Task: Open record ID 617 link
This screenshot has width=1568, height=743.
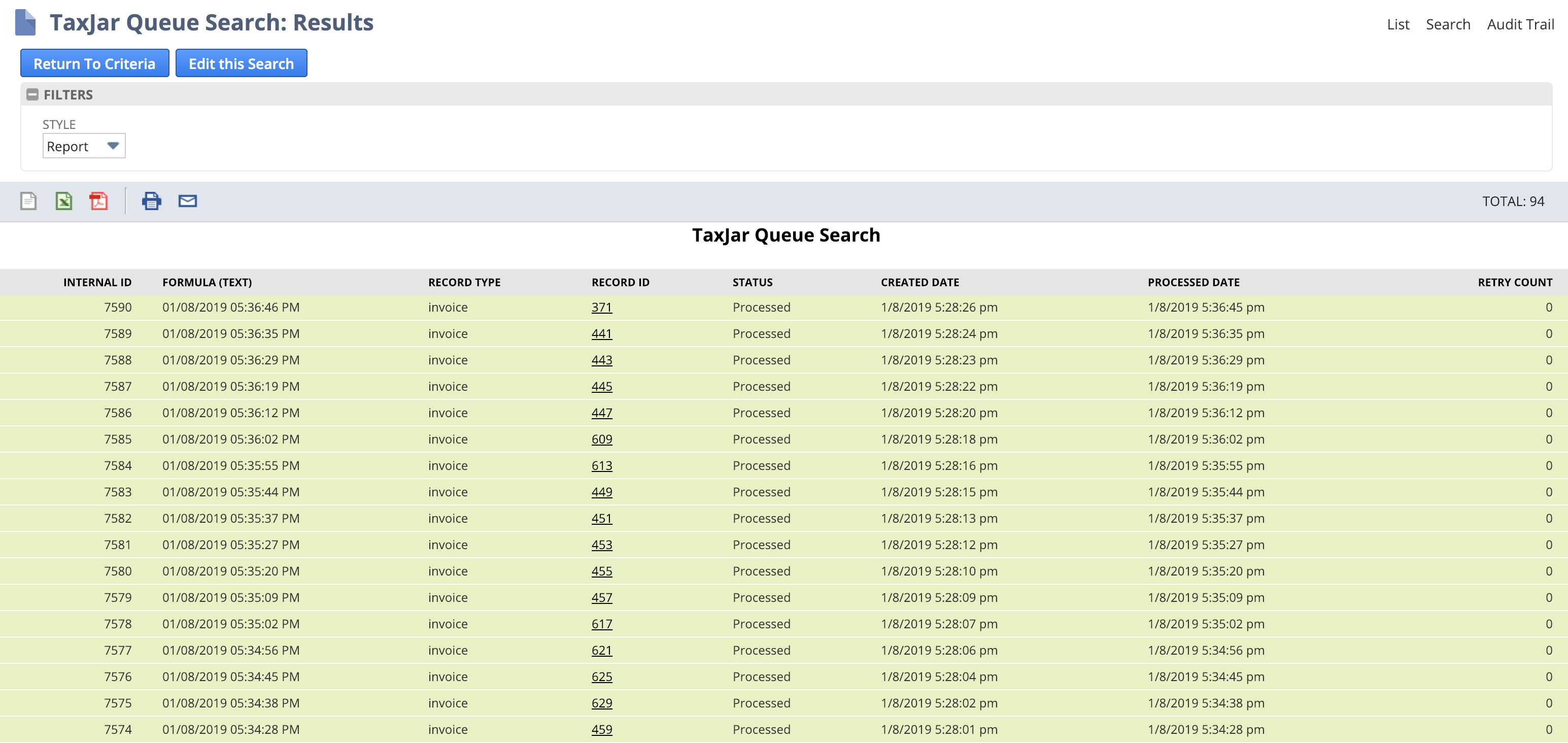Action: [601, 624]
